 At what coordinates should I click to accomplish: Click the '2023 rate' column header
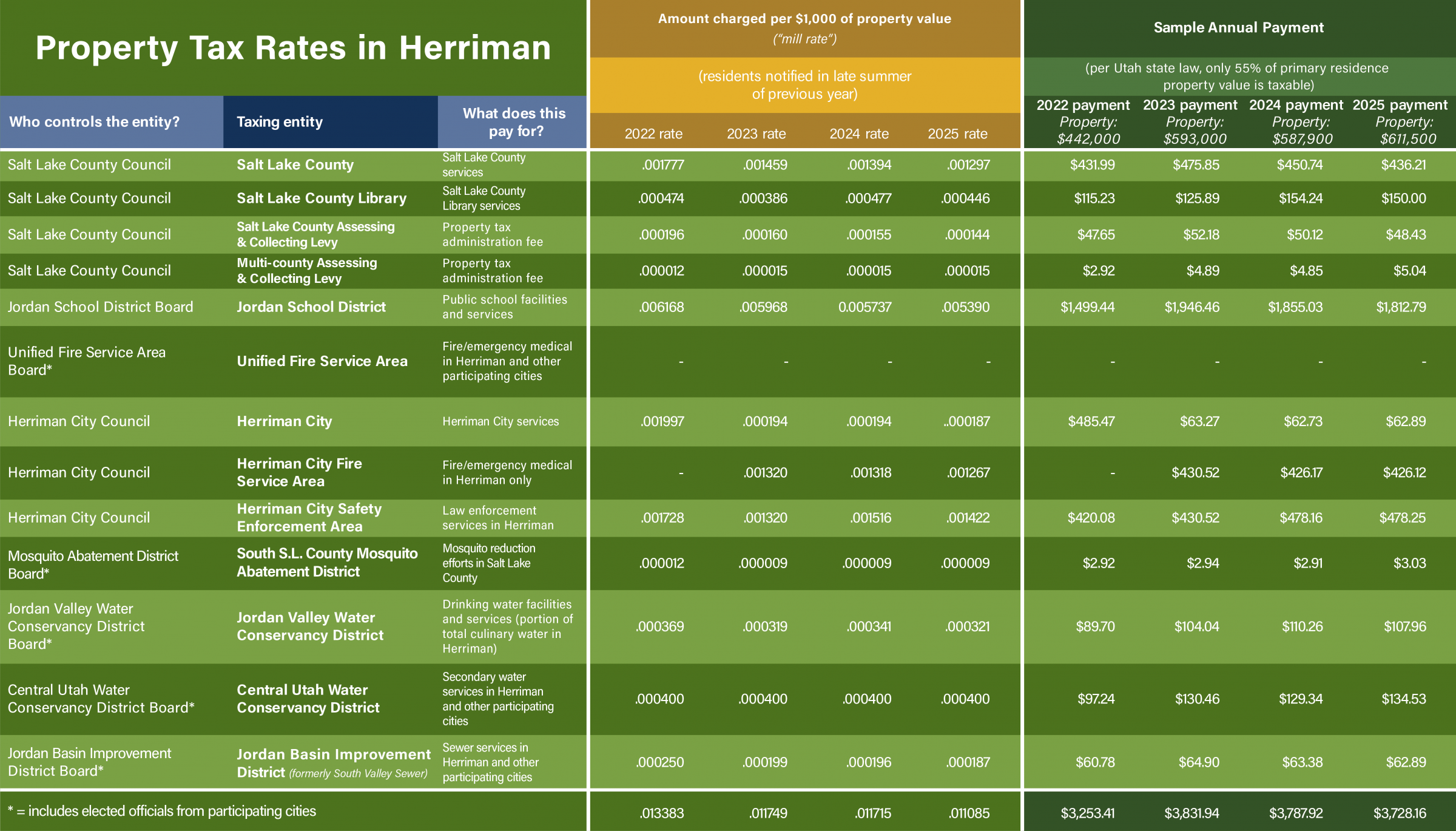pos(757,134)
